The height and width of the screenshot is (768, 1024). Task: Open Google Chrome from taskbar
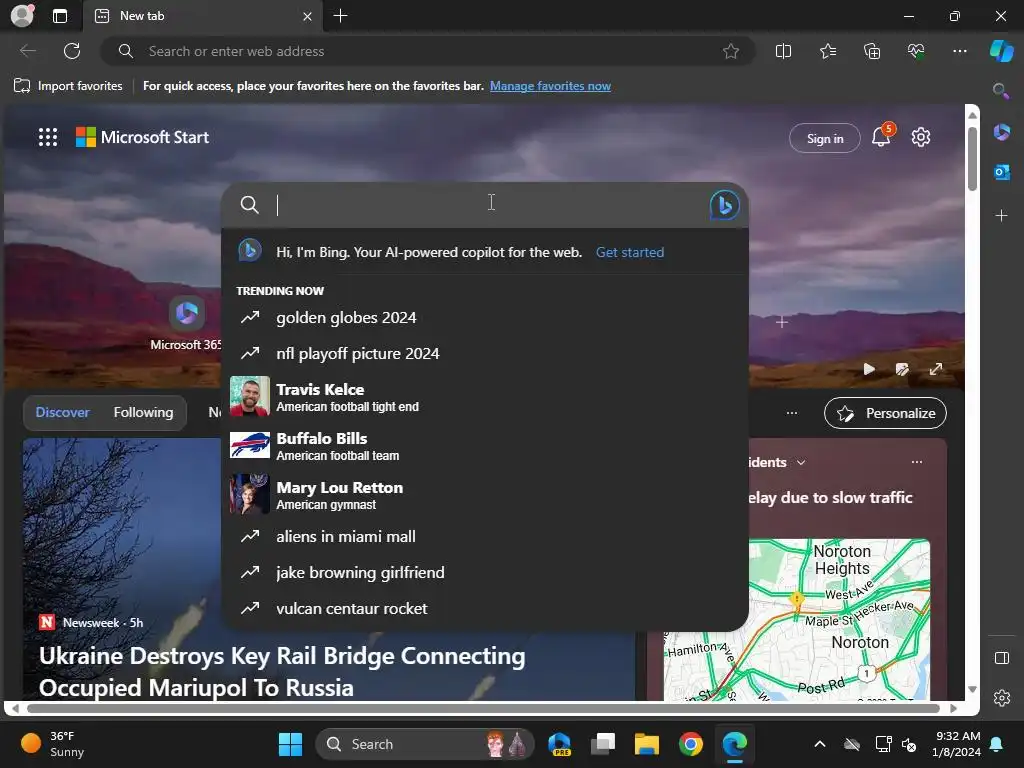[x=690, y=744]
